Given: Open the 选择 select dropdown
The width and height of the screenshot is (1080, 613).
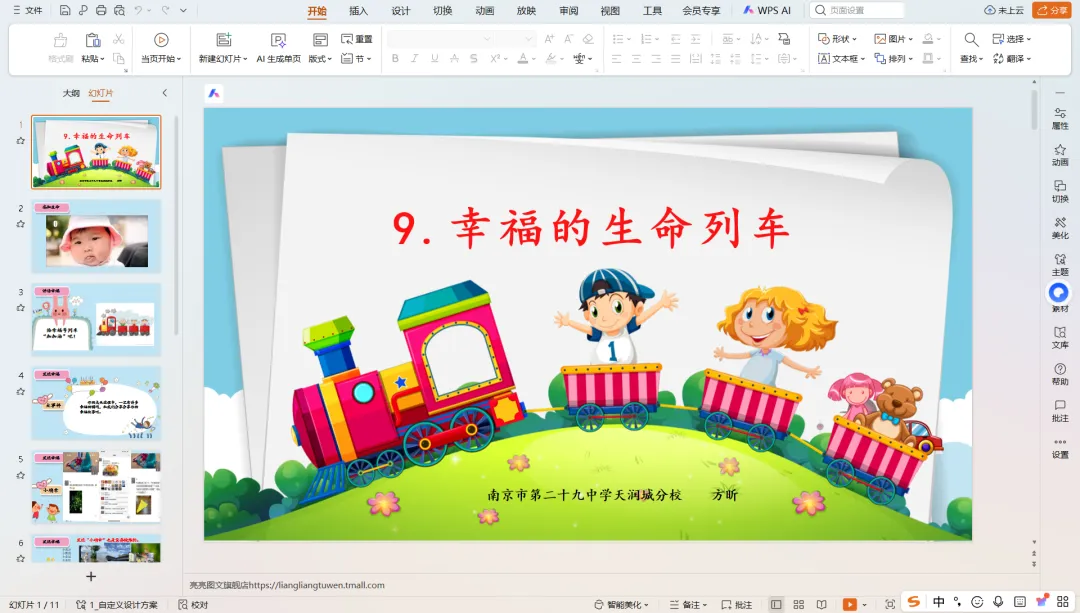Looking at the screenshot, I should (1012, 39).
